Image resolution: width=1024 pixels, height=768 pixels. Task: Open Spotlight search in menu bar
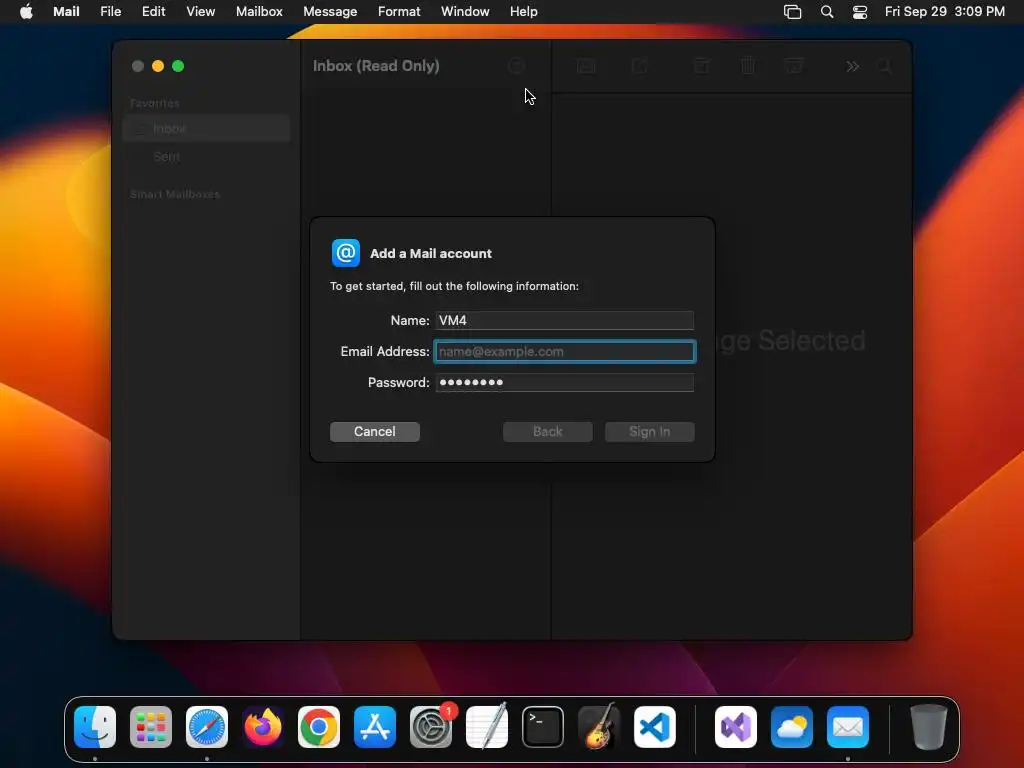[827, 12]
